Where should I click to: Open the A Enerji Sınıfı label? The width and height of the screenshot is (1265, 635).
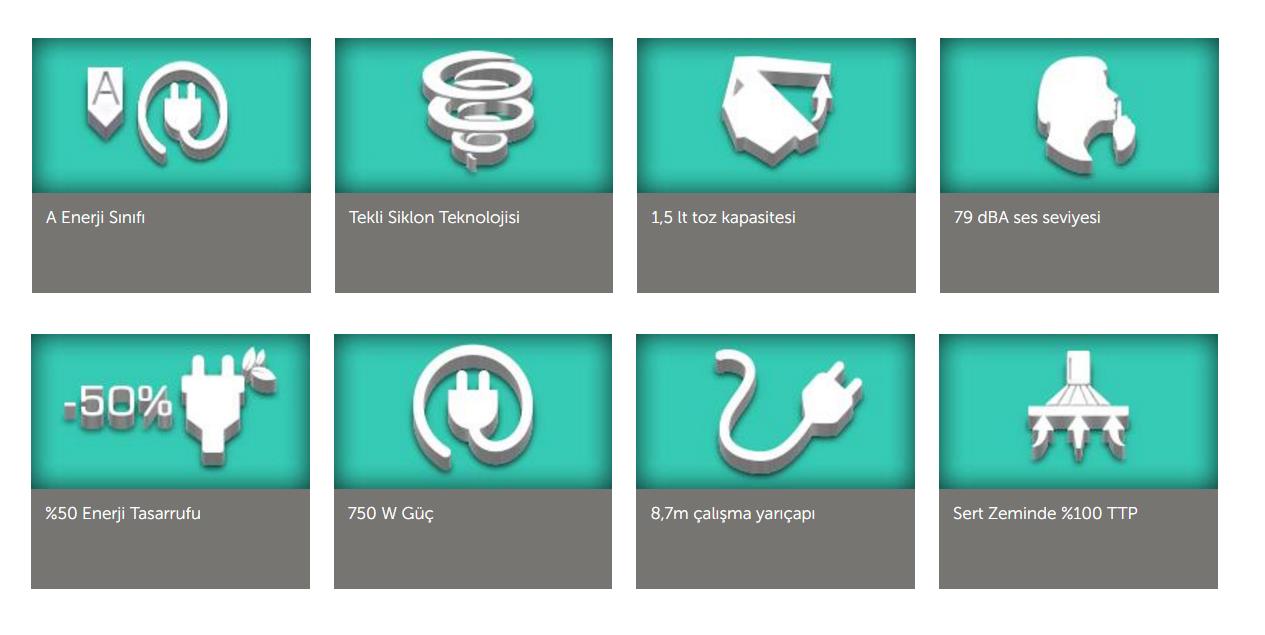coord(96,217)
